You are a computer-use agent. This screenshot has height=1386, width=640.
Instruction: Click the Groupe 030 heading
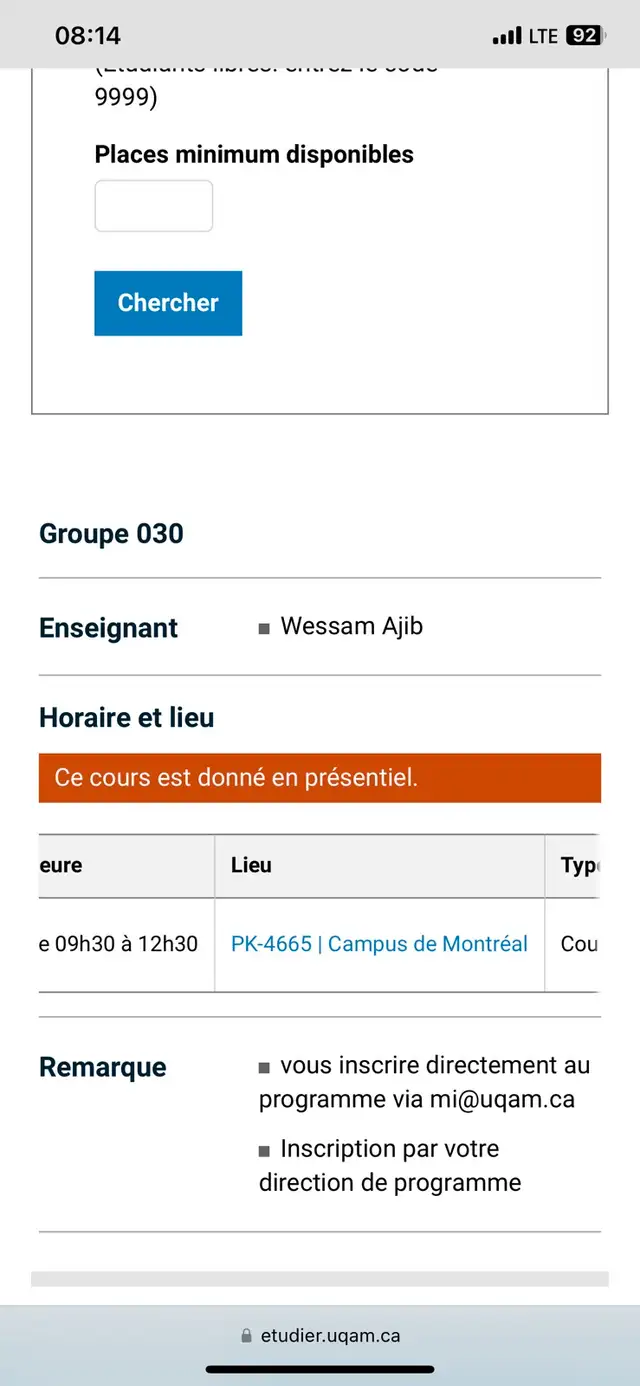[111, 534]
